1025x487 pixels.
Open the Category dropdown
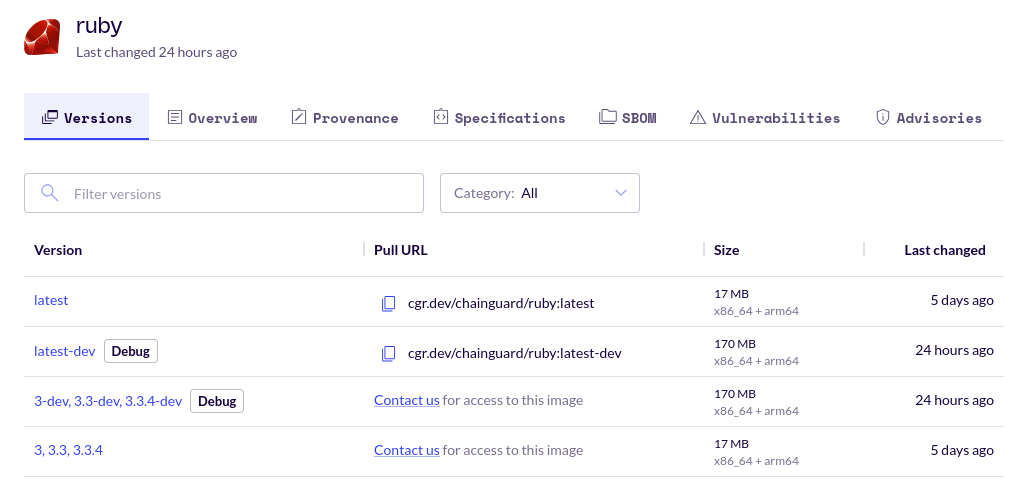click(x=540, y=193)
